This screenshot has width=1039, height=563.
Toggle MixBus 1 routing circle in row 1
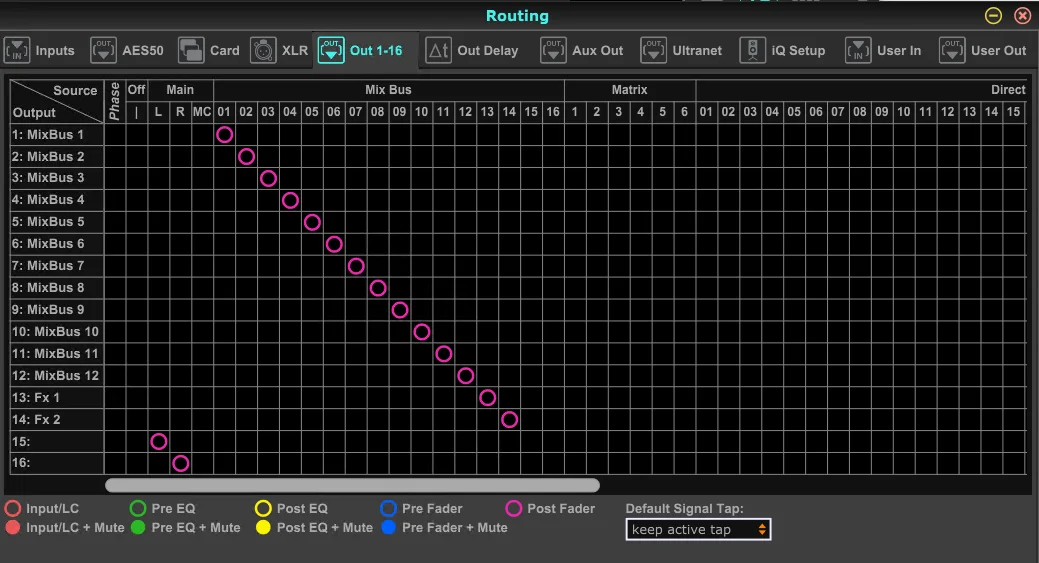tap(225, 134)
